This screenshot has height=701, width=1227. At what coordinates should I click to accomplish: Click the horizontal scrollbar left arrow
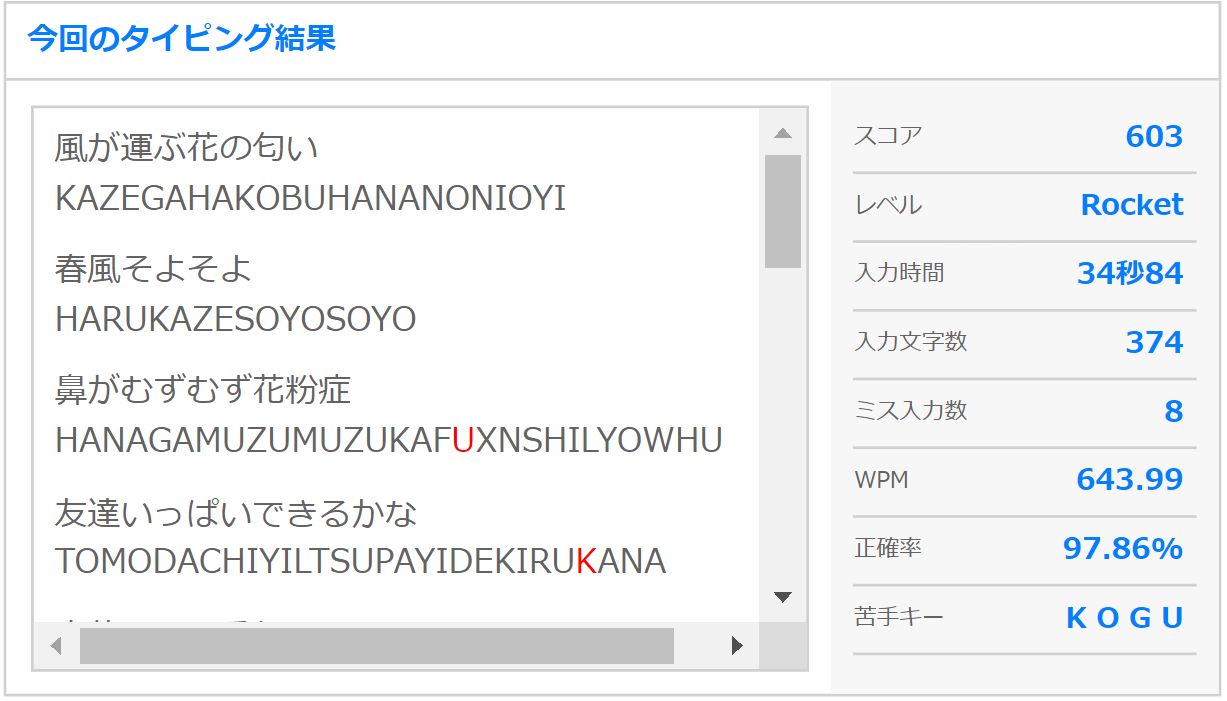click(x=56, y=646)
